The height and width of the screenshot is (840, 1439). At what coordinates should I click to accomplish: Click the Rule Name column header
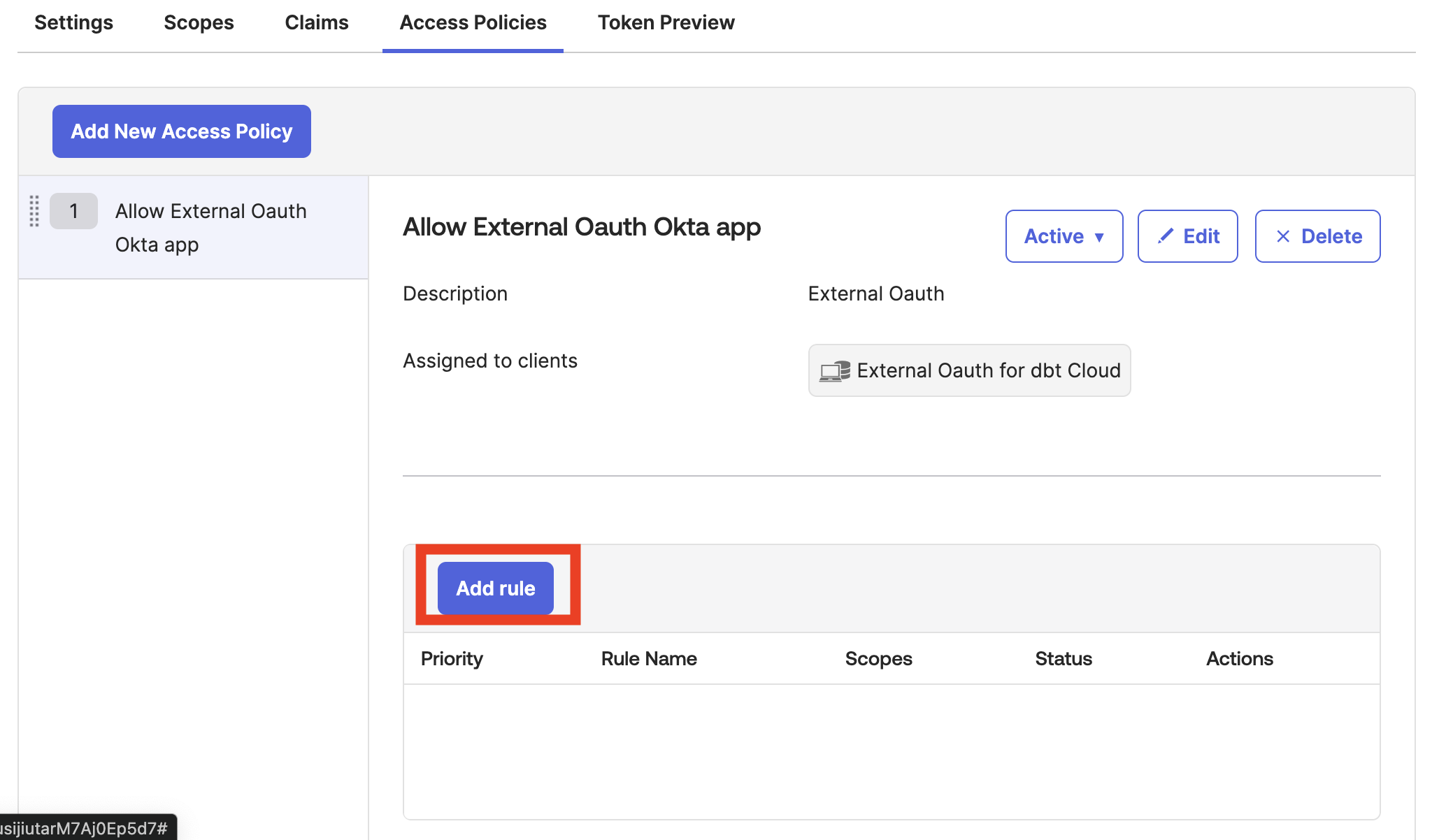click(x=649, y=658)
